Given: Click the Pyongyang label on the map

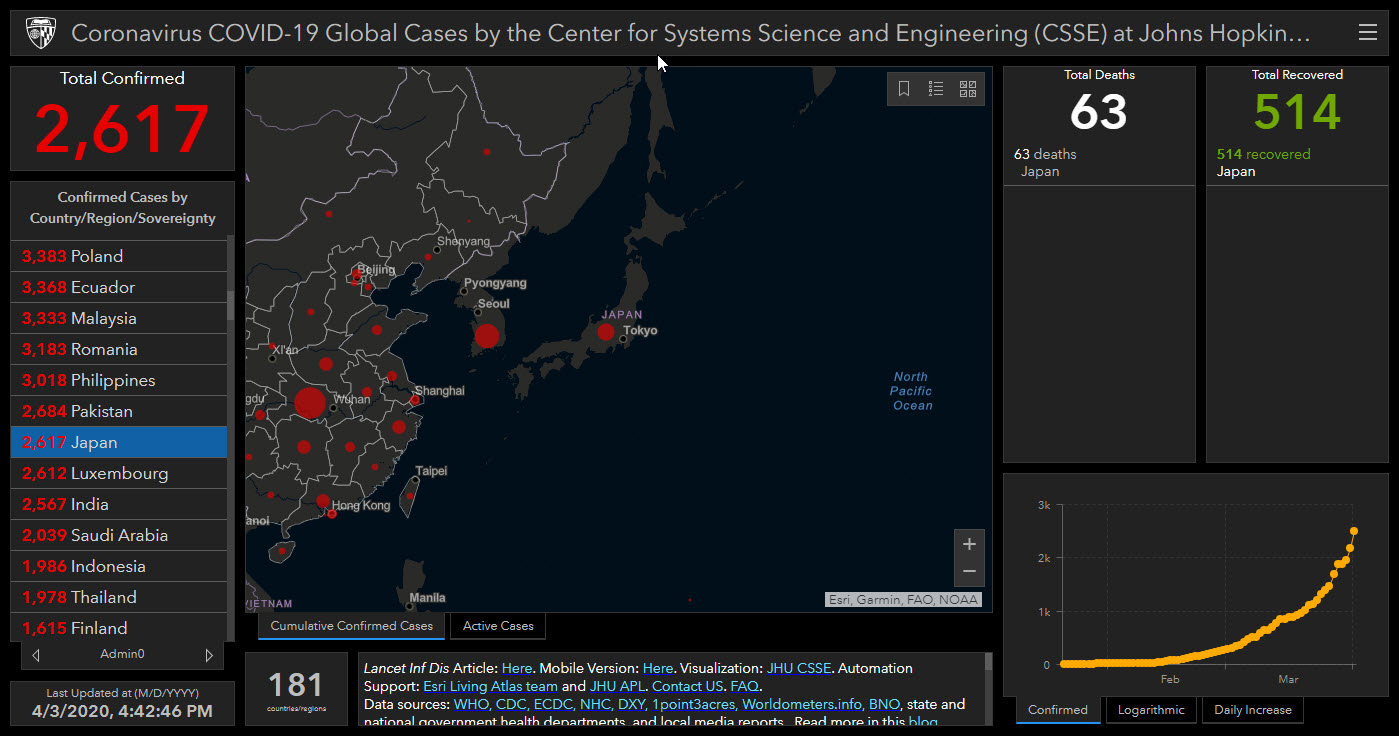Looking at the screenshot, I should click(x=495, y=283).
